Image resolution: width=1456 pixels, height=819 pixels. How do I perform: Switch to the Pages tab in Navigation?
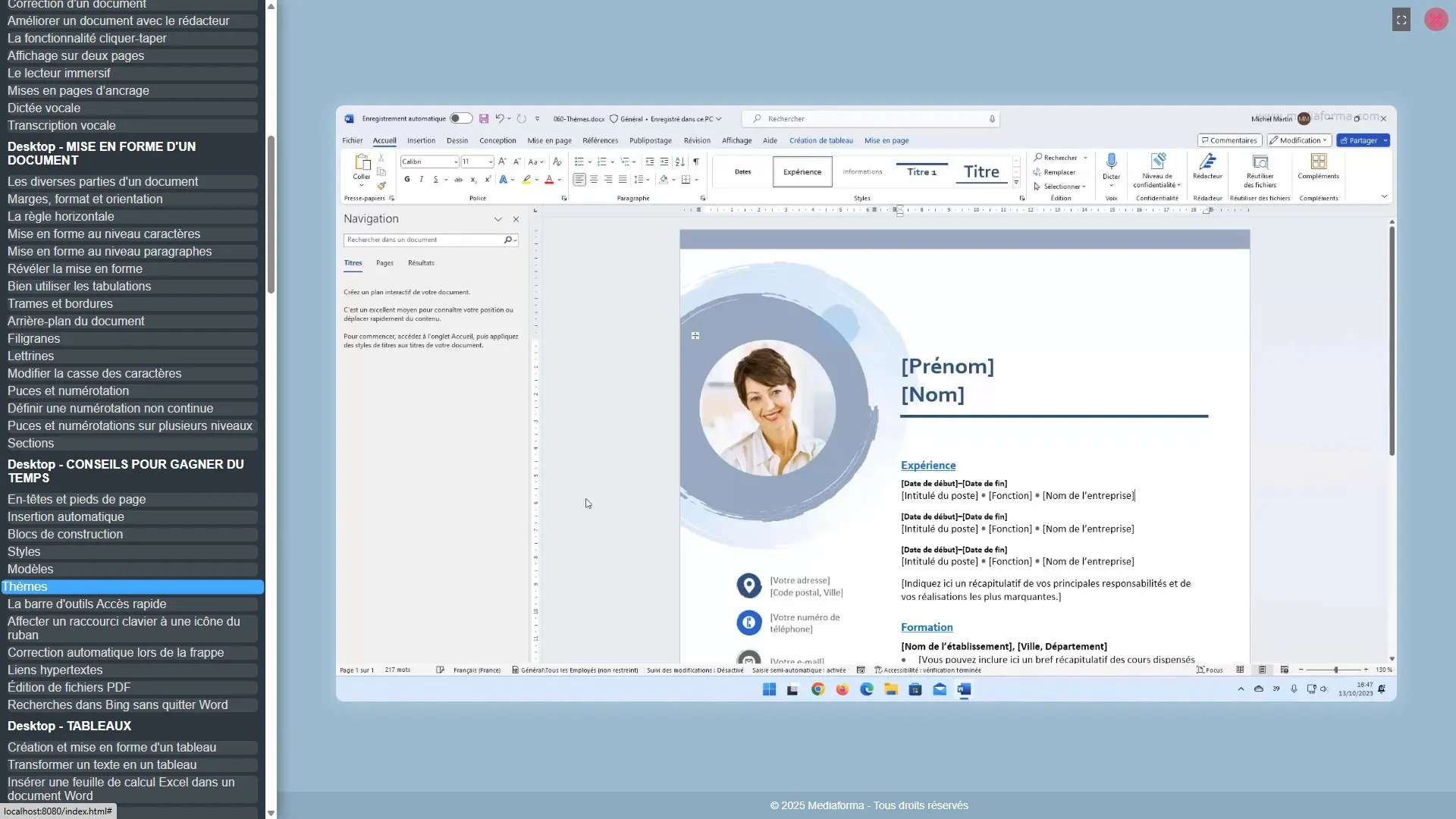(384, 263)
